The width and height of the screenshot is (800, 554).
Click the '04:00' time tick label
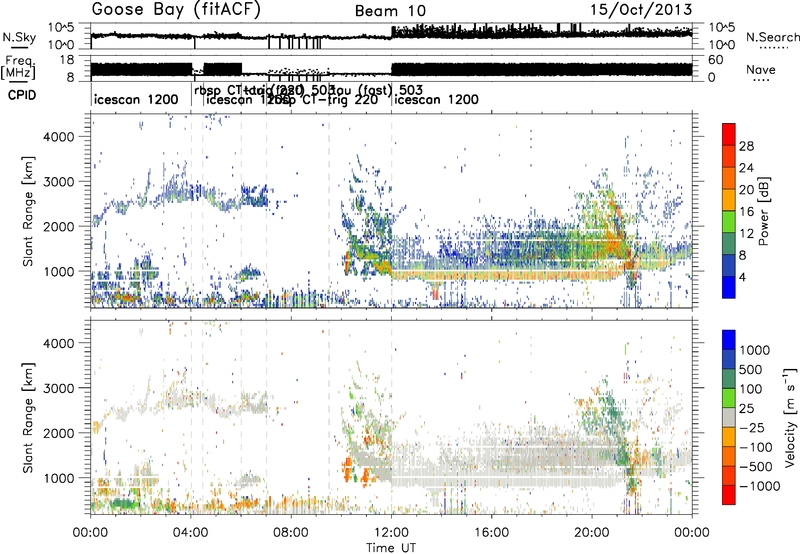(x=191, y=533)
